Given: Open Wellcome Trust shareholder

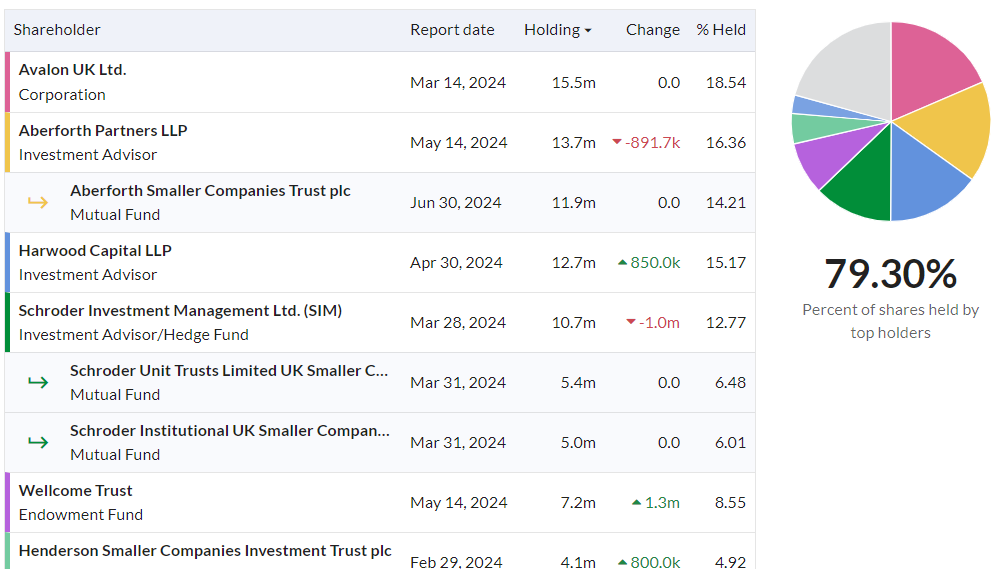Looking at the screenshot, I should pos(75,491).
